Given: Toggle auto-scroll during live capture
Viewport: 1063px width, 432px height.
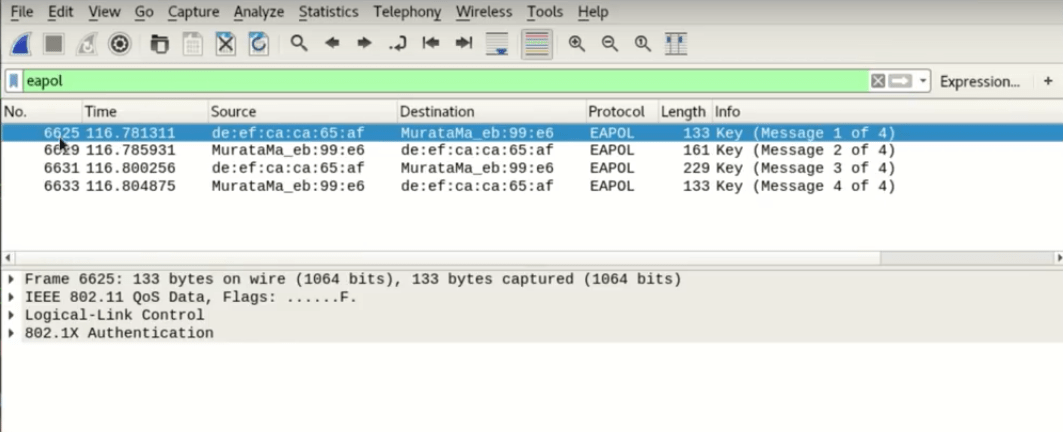Looking at the screenshot, I should [497, 43].
